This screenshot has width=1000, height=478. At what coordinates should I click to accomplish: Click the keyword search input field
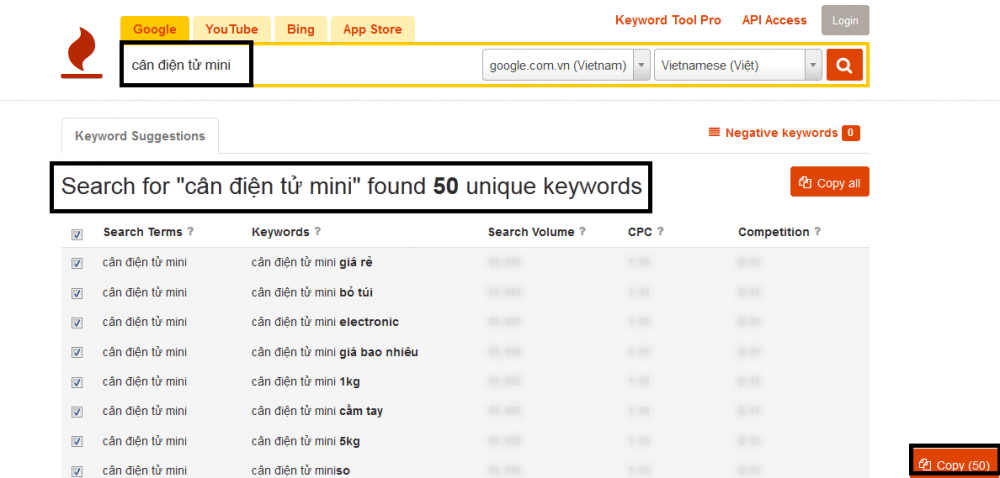(300, 65)
